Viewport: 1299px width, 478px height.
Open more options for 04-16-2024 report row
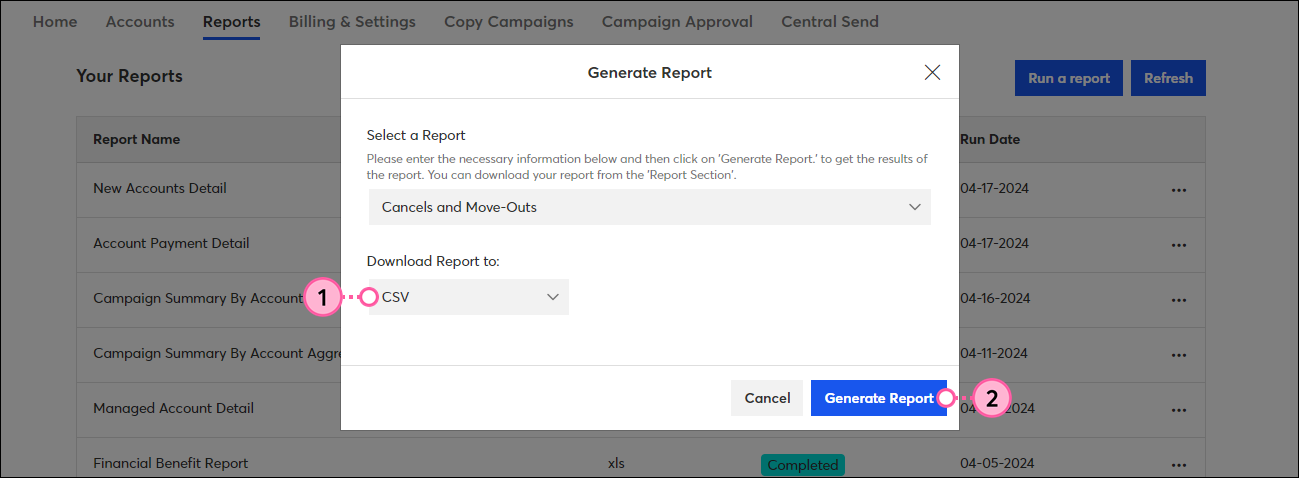click(x=1178, y=299)
